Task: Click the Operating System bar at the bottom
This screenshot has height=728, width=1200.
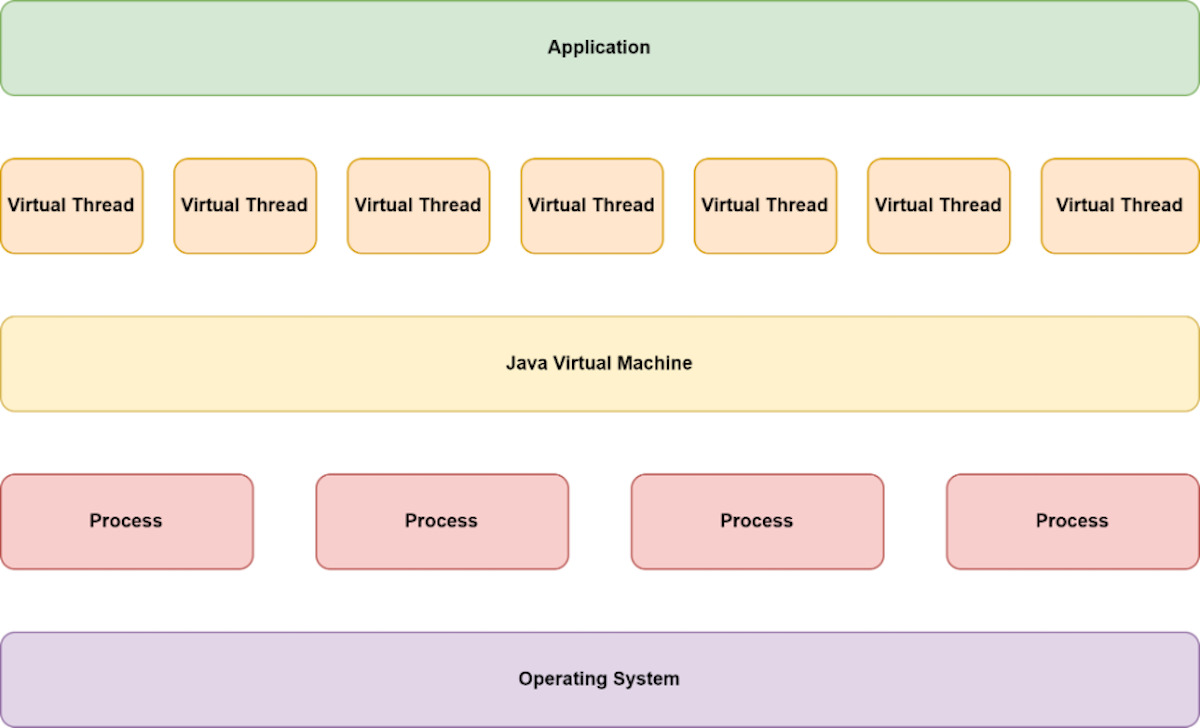Action: 598,678
